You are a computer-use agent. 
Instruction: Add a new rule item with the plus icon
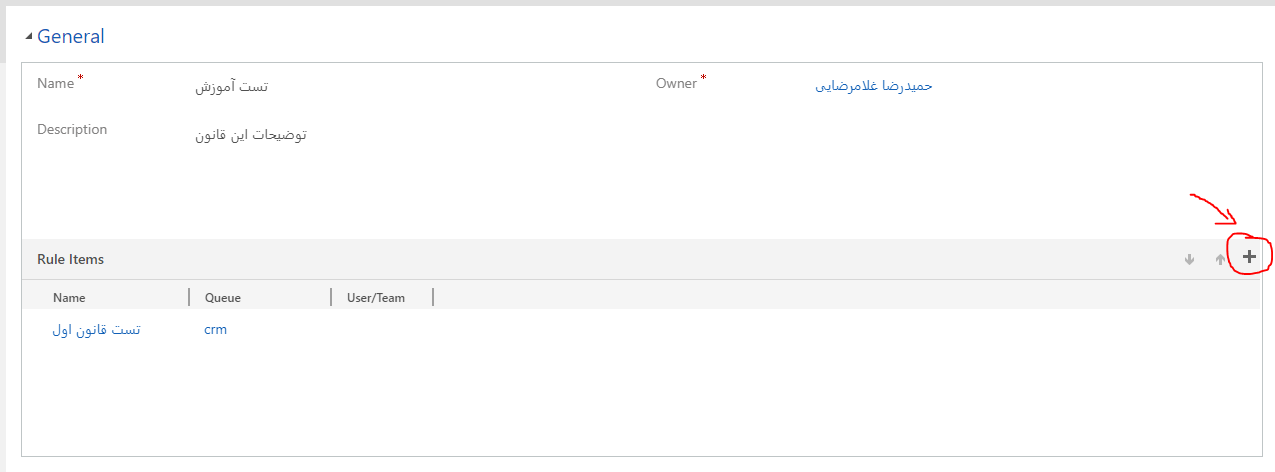coord(1249,257)
